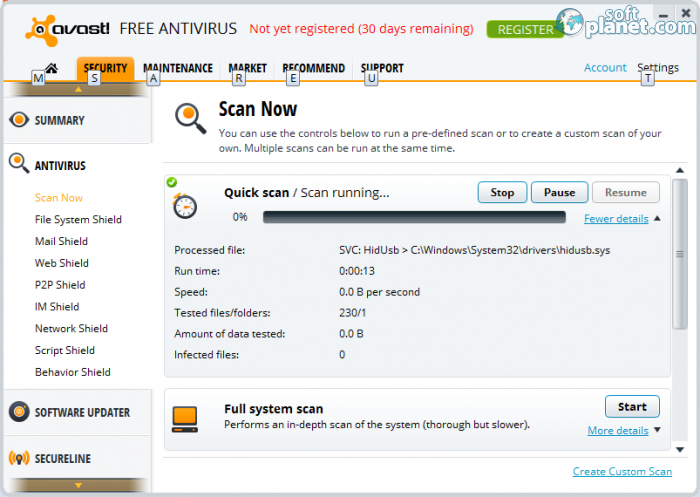The image size is (700, 497).
Task: Click the green checkmark on Quick scan
Action: (171, 182)
